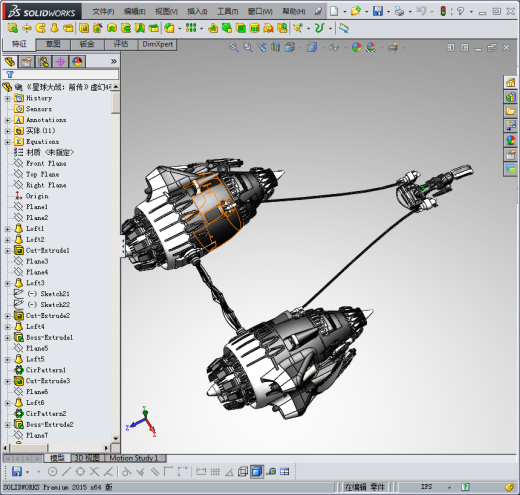Viewport: 520px width, 495px height.
Task: Click the Zoom to Fit magnifier icon
Action: (234, 48)
